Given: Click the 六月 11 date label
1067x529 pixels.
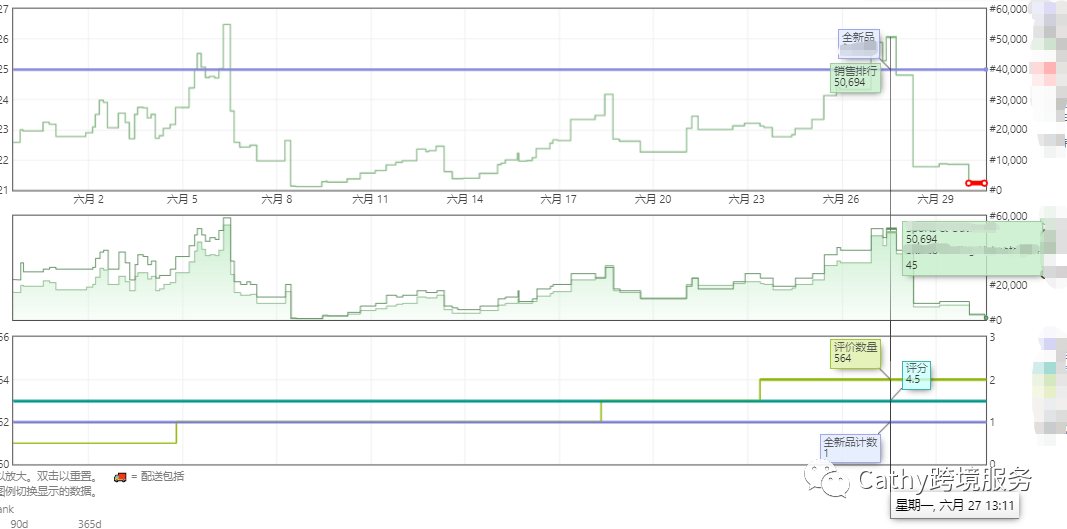Looking at the screenshot, I should coord(370,199).
